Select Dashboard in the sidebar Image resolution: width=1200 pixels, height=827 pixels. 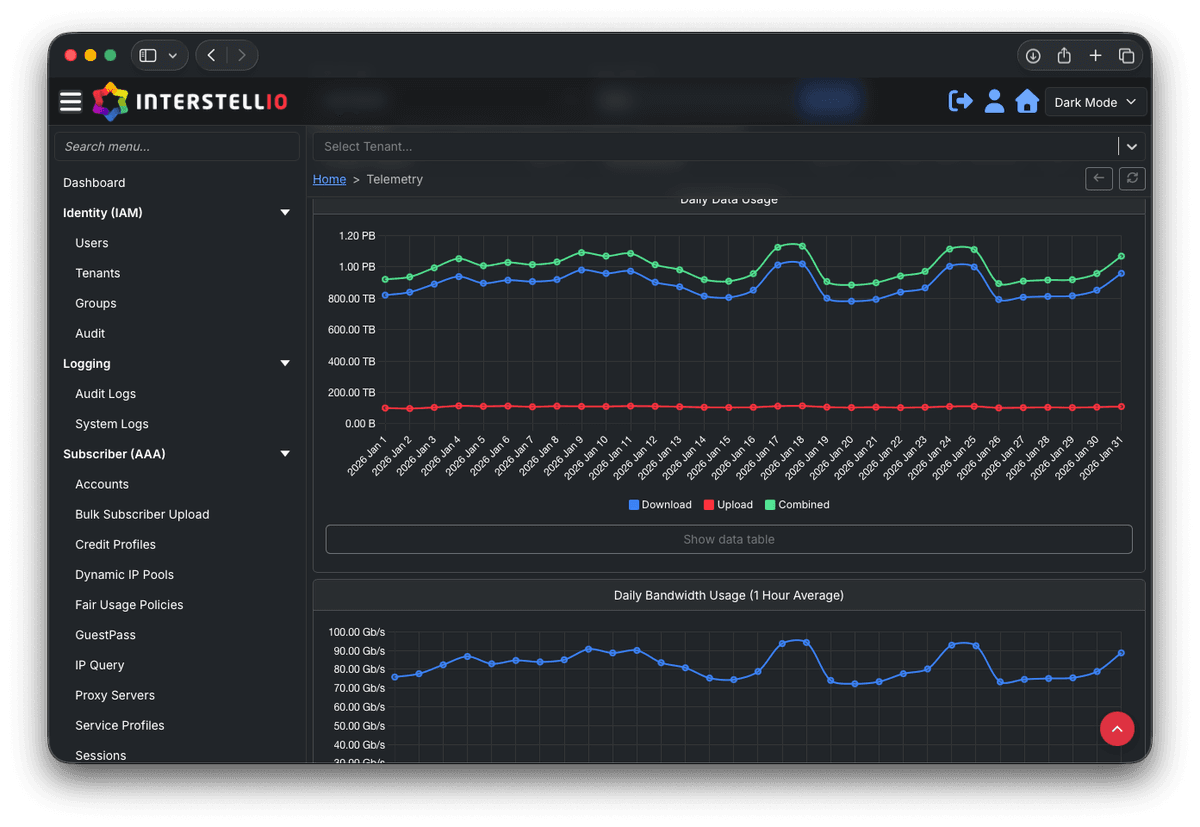click(x=94, y=182)
